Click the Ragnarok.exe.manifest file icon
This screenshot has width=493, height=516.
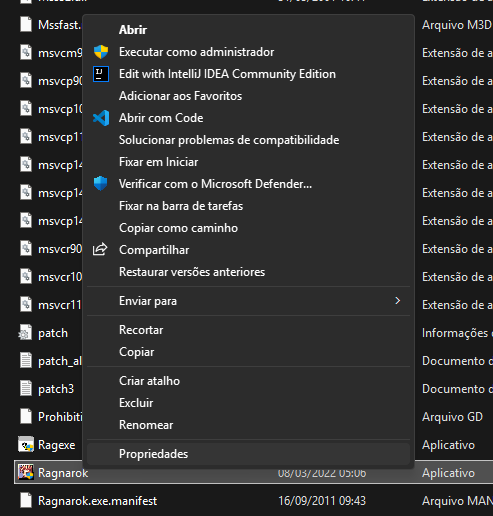point(26,501)
